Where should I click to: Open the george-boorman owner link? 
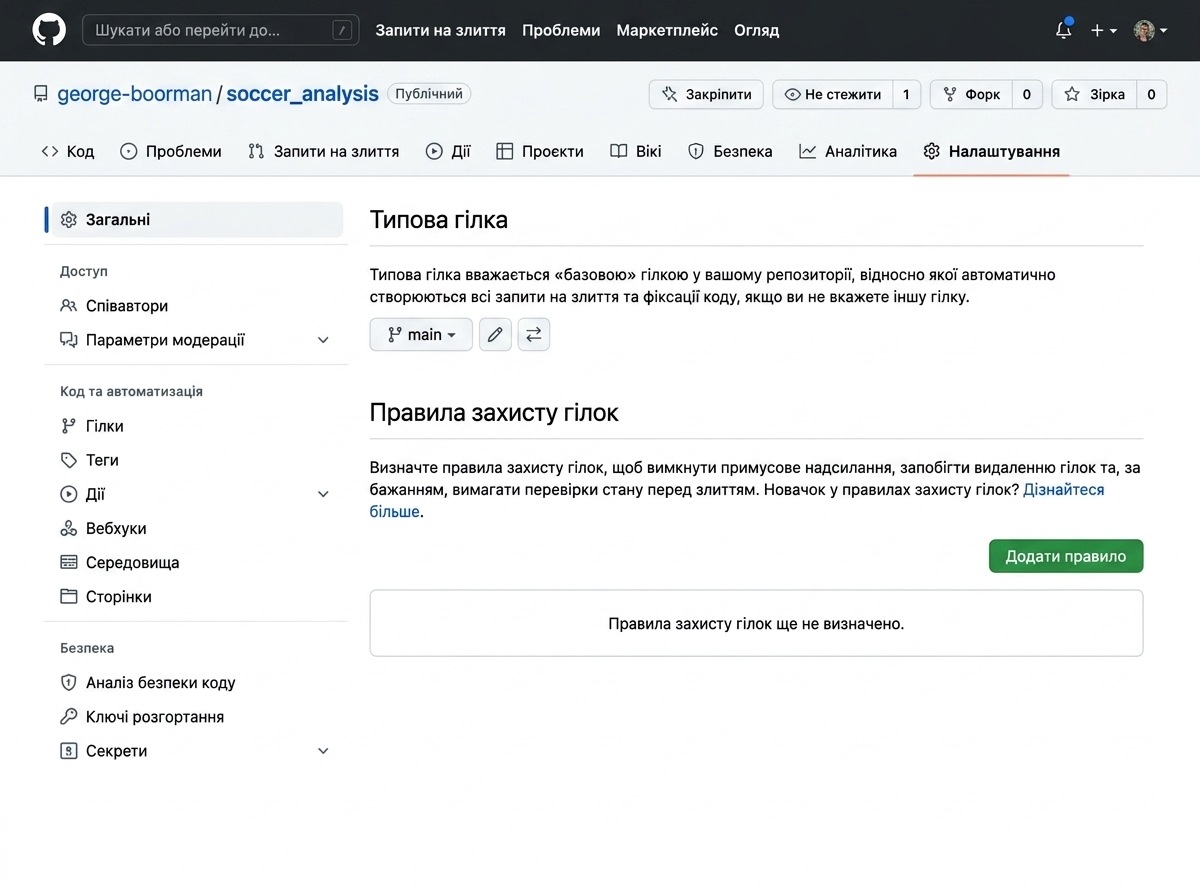134,94
